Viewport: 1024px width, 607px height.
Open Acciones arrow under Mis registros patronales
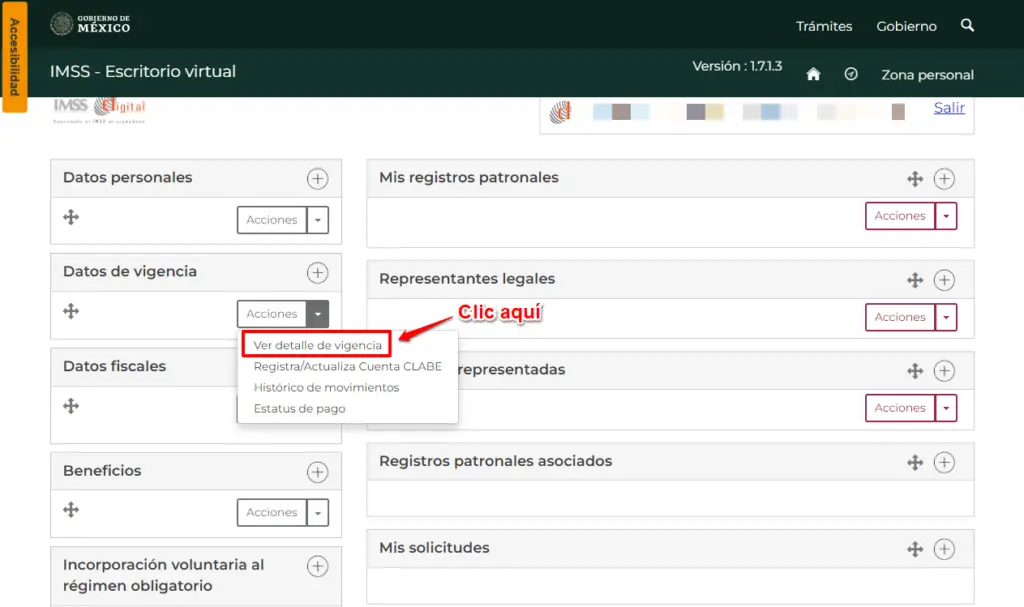(x=946, y=216)
